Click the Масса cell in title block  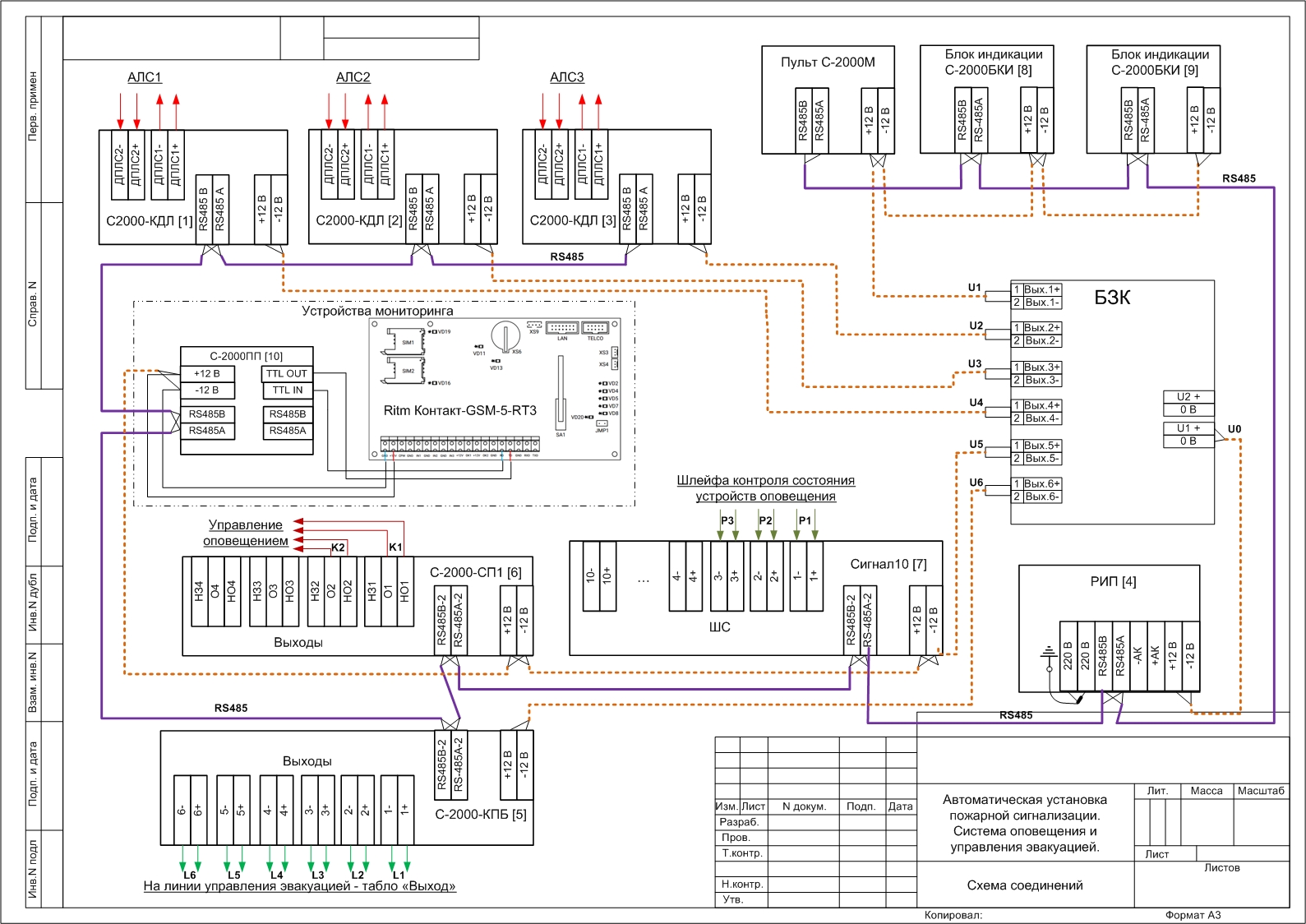pos(1207,791)
